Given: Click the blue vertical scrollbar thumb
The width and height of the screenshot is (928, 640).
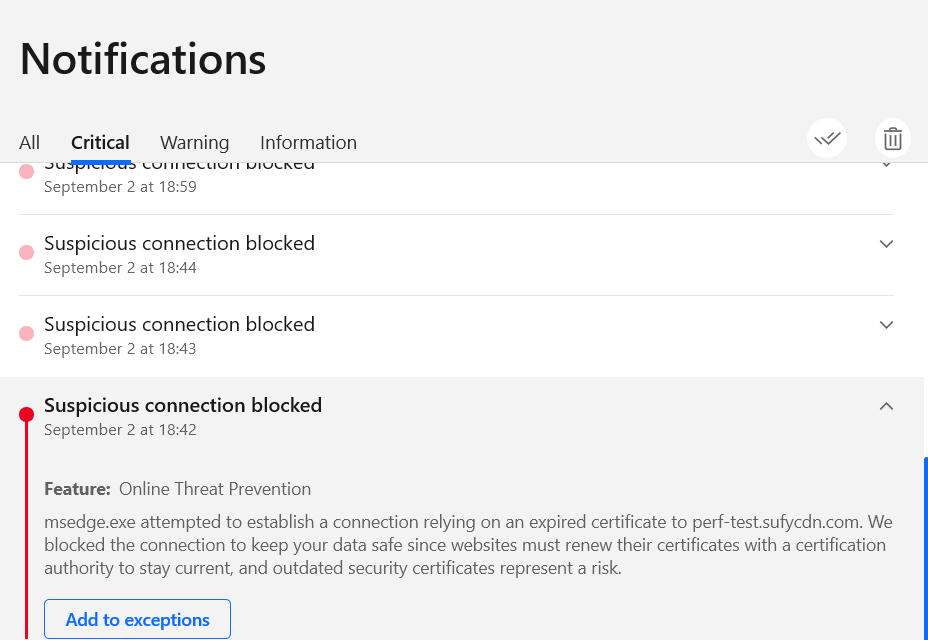Looking at the screenshot, I should point(926,548).
